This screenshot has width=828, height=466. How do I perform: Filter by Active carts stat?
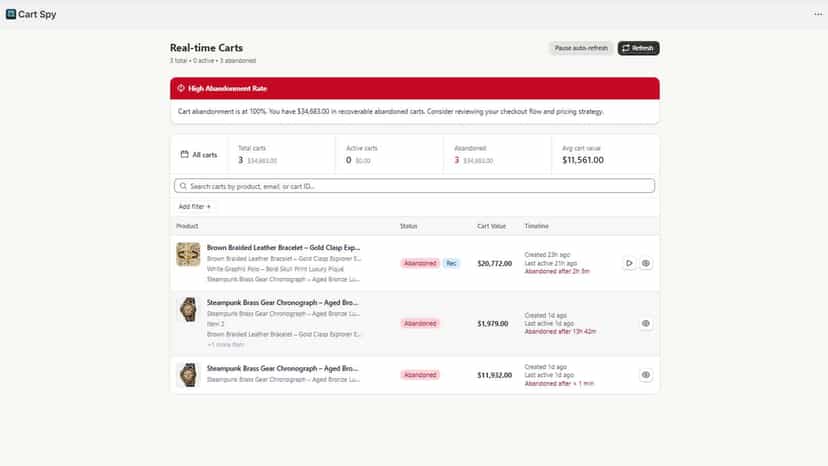point(389,154)
